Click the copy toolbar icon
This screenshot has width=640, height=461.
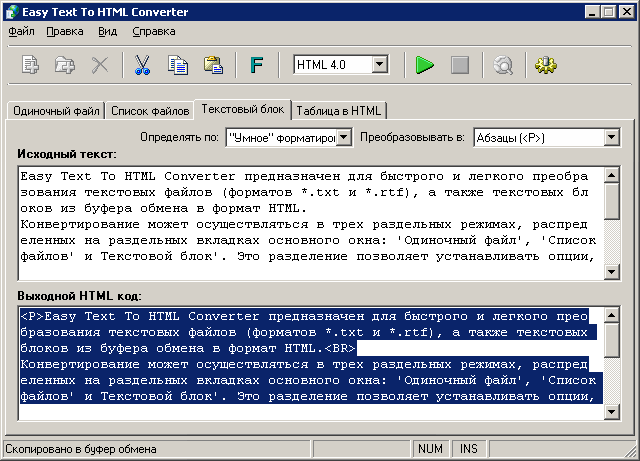(178, 65)
